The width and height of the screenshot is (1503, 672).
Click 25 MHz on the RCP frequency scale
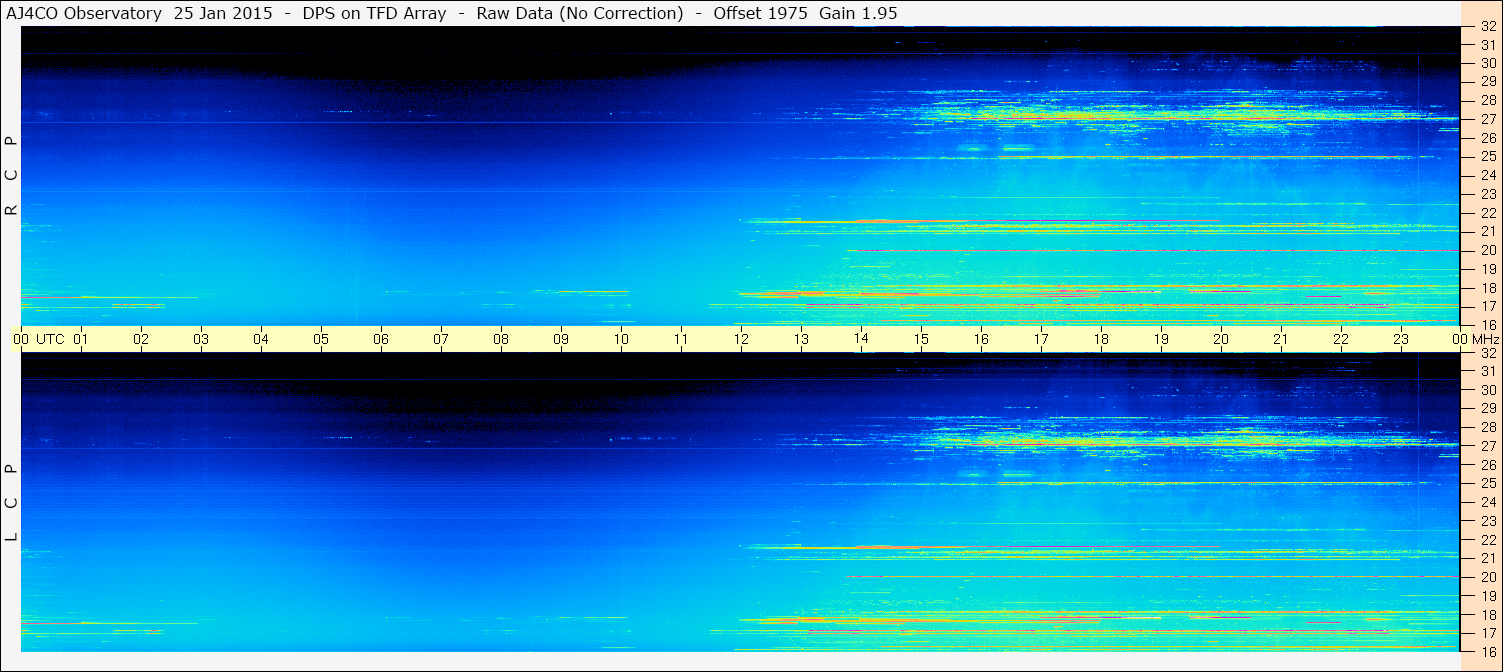1488,157
